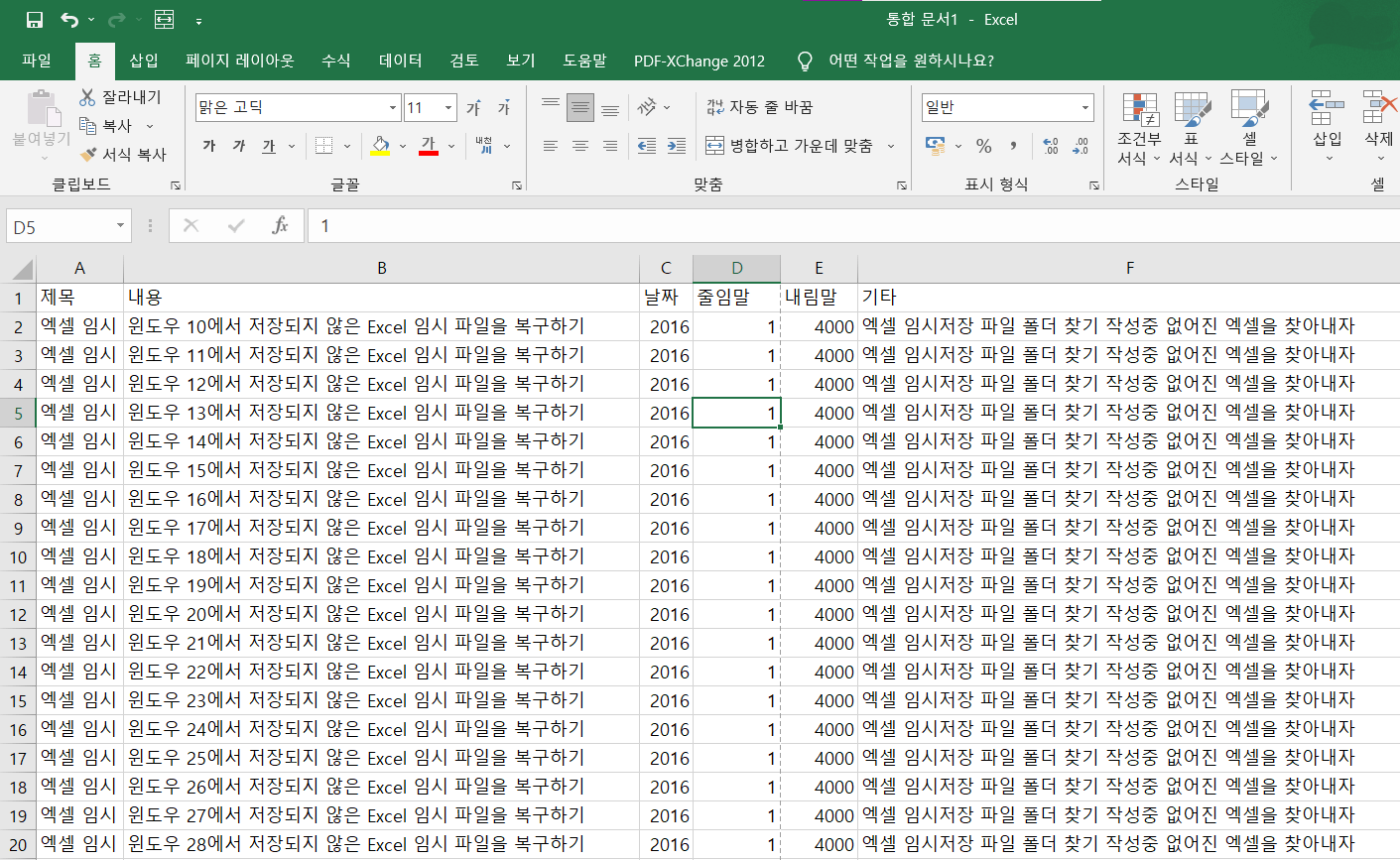This screenshot has width=1400, height=860.
Task: Click the Name Box showing D5
Action: [60, 225]
